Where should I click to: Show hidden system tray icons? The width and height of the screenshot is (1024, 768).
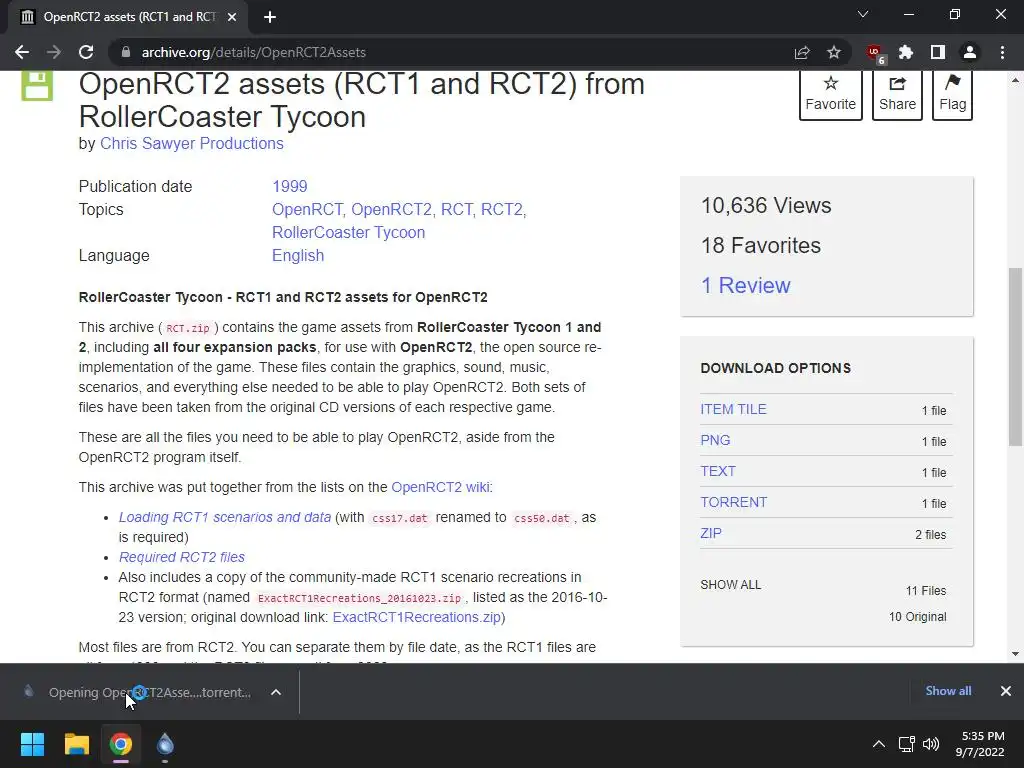coord(879,744)
